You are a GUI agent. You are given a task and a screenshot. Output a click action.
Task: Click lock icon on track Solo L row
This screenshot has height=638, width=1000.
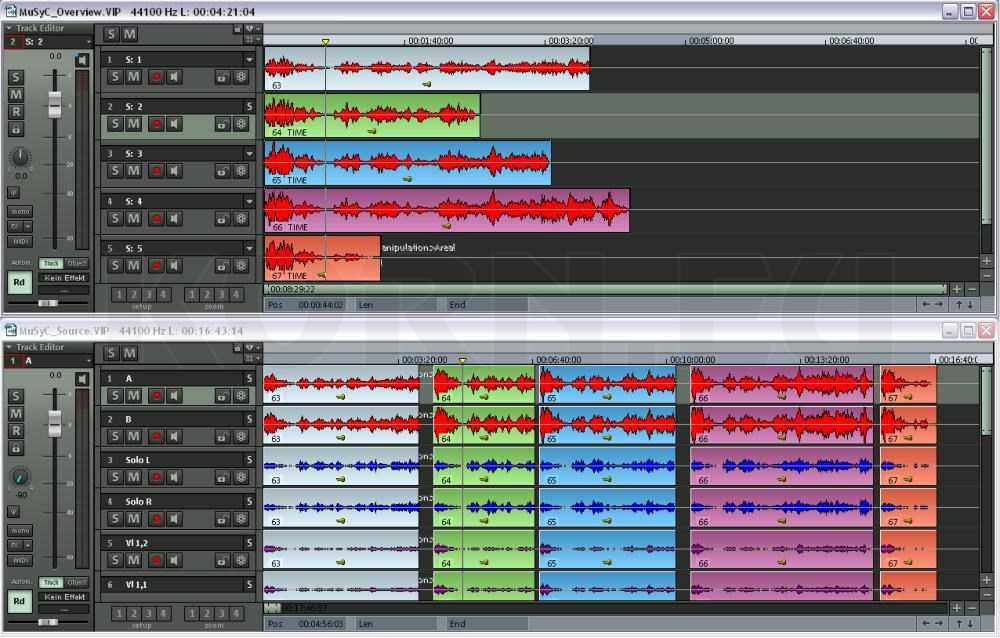pos(222,477)
